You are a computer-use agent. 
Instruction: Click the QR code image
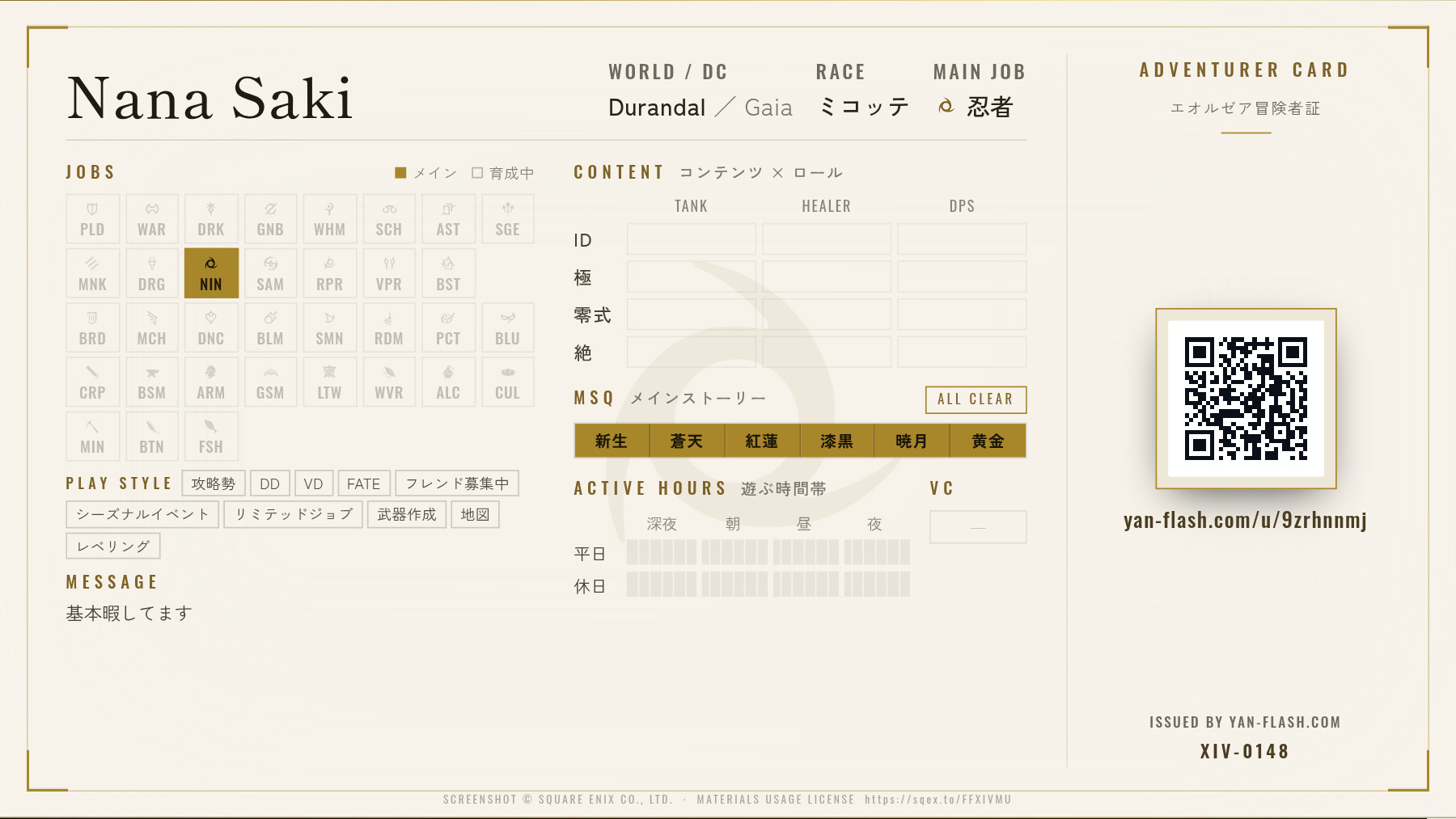coord(1246,399)
